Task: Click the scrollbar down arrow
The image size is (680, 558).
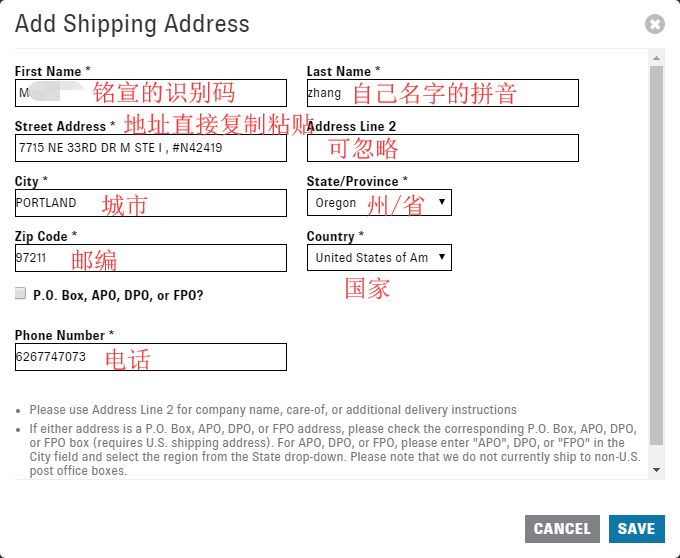Action: (656, 470)
